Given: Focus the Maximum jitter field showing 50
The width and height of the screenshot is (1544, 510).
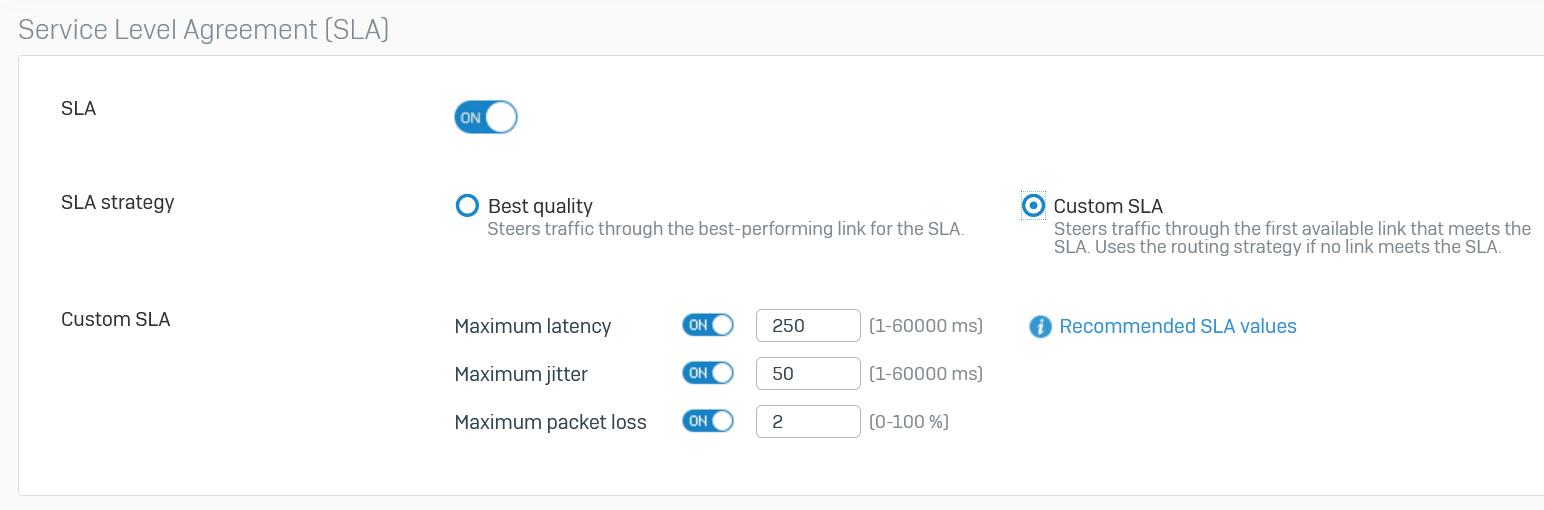Looking at the screenshot, I should coord(808,374).
